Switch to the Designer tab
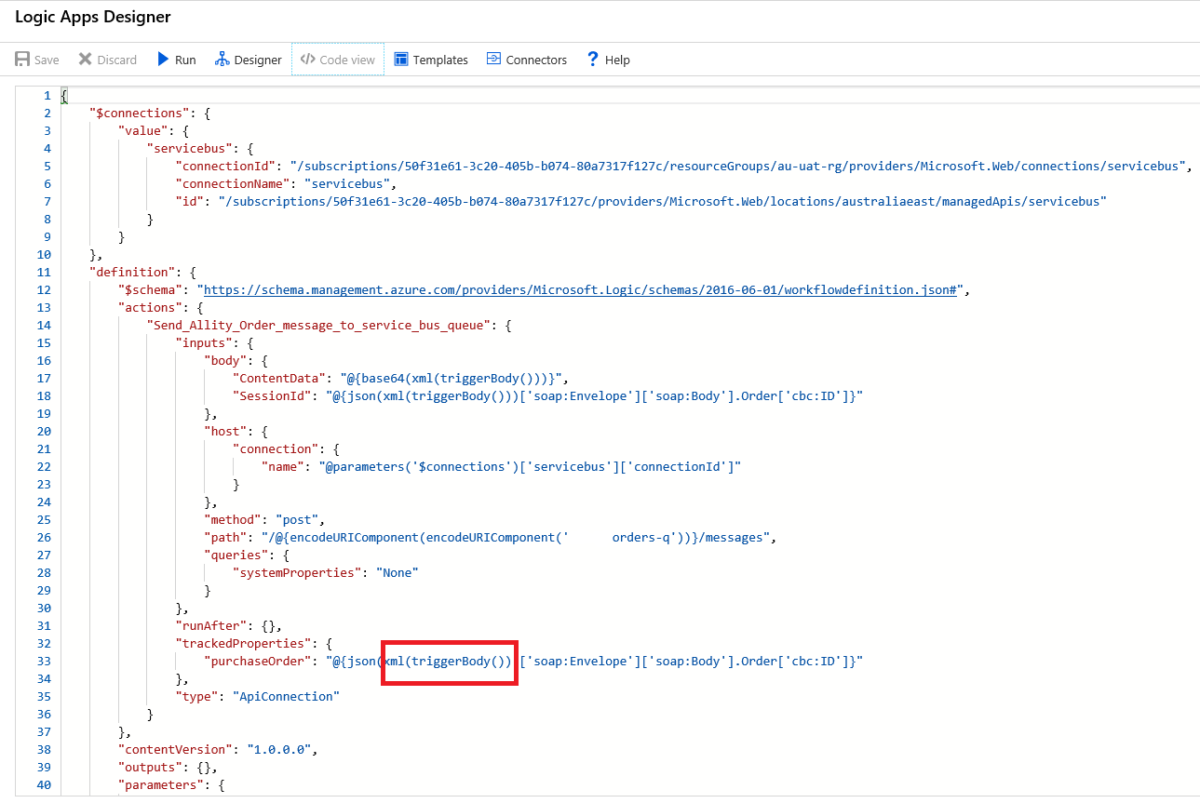 pyautogui.click(x=248, y=59)
